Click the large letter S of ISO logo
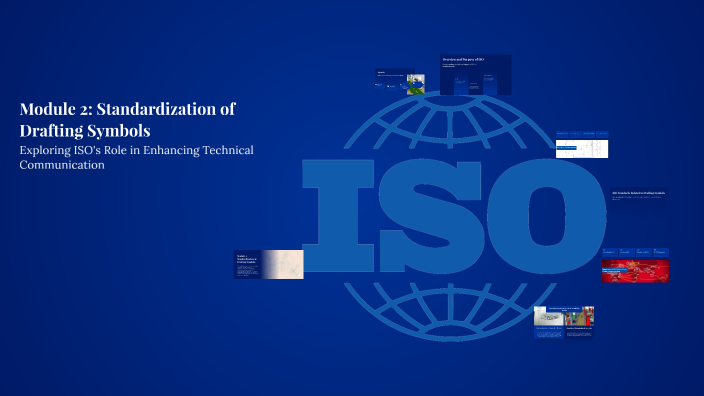The height and width of the screenshot is (396, 704). 430,216
